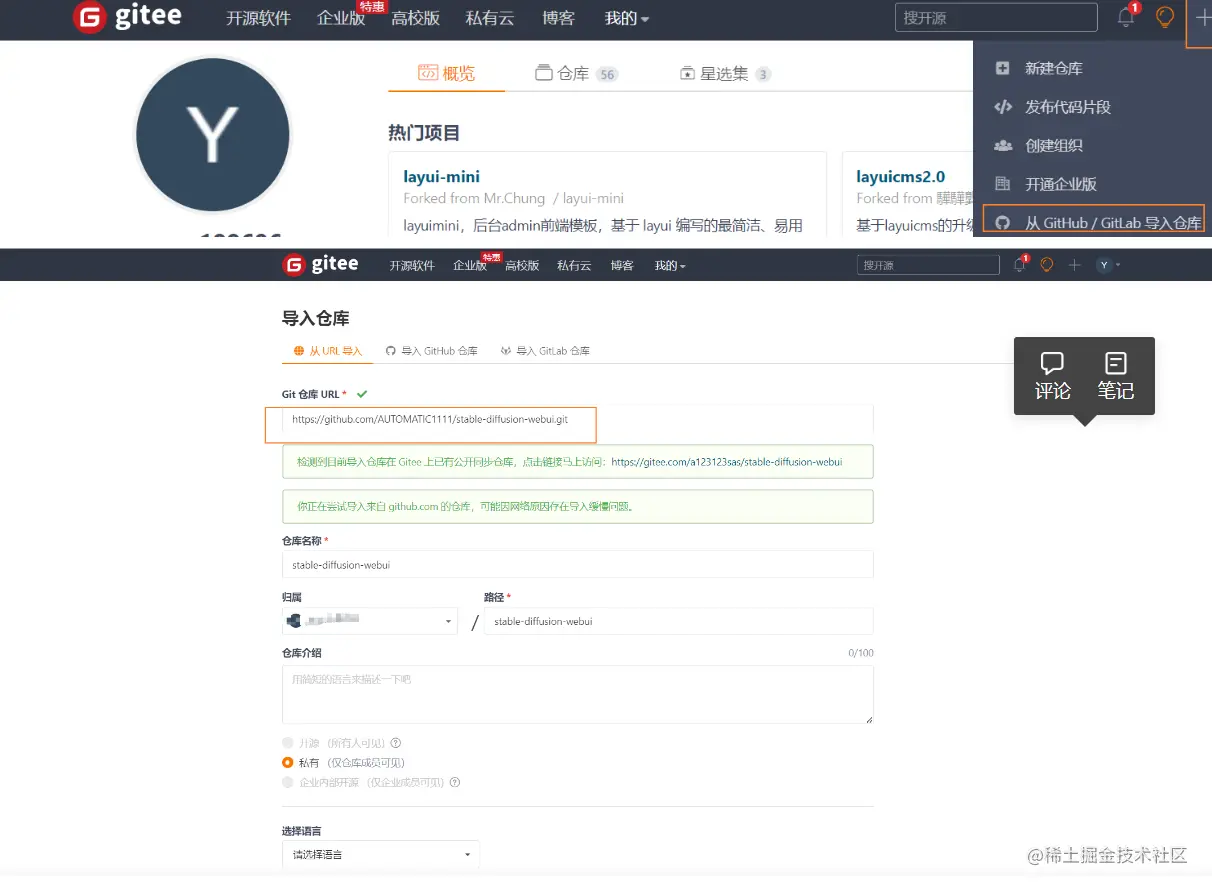
Task: Open the notification bell on the profile page header
Action: point(1126,17)
